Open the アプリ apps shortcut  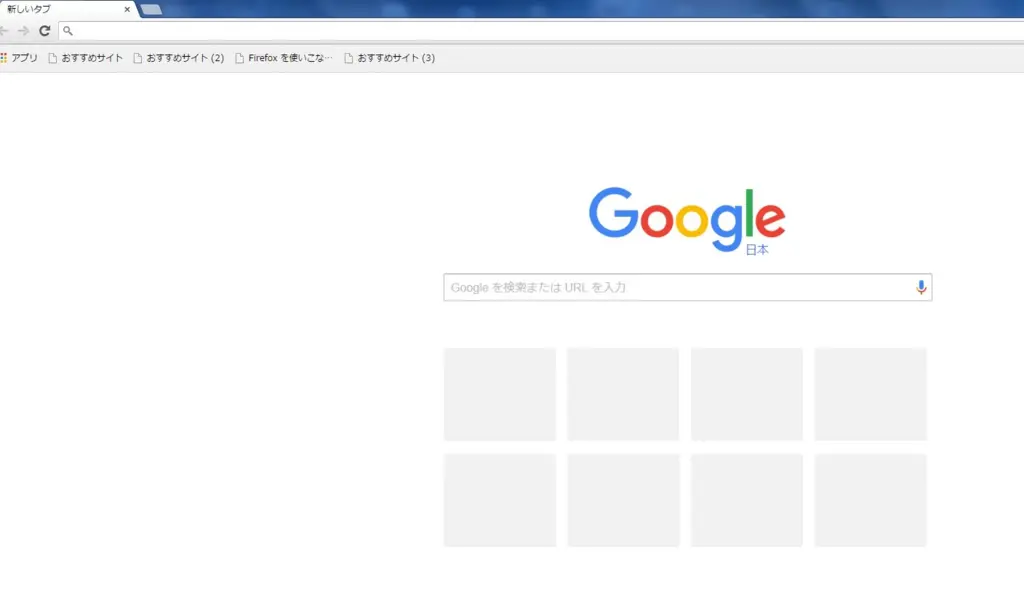[x=19, y=58]
